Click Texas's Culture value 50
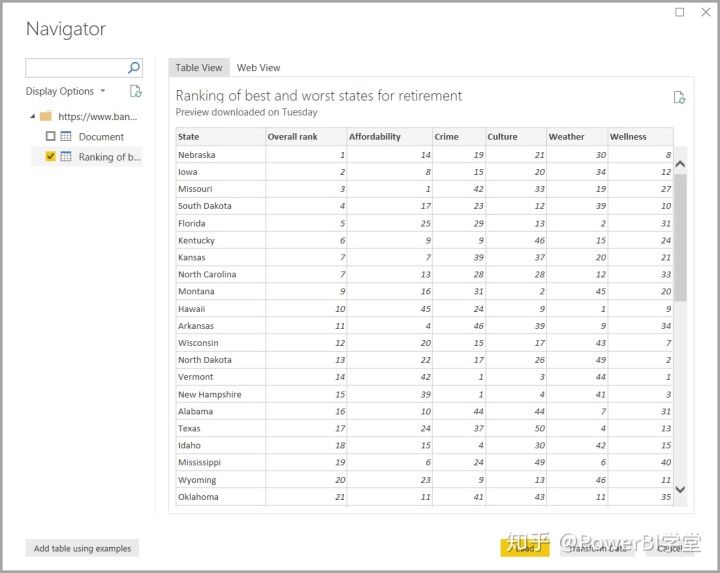 [540, 428]
